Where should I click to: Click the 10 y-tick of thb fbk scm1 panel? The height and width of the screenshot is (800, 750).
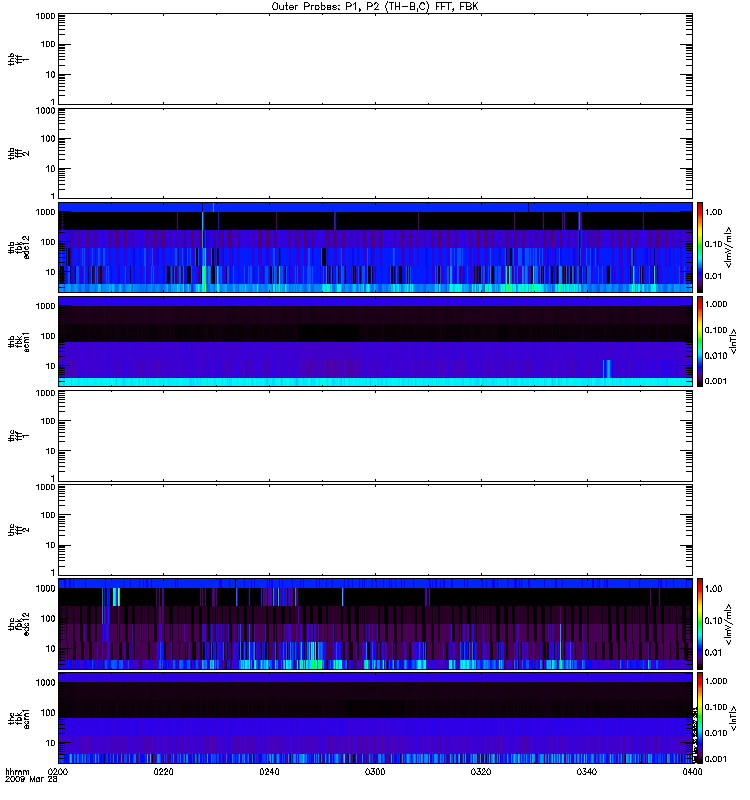pyautogui.click(x=50, y=366)
